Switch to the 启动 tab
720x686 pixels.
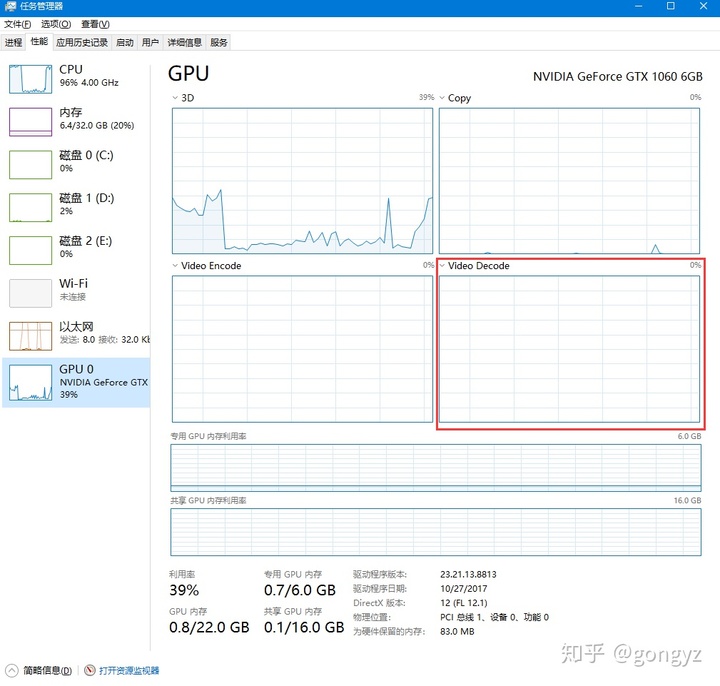(x=124, y=42)
